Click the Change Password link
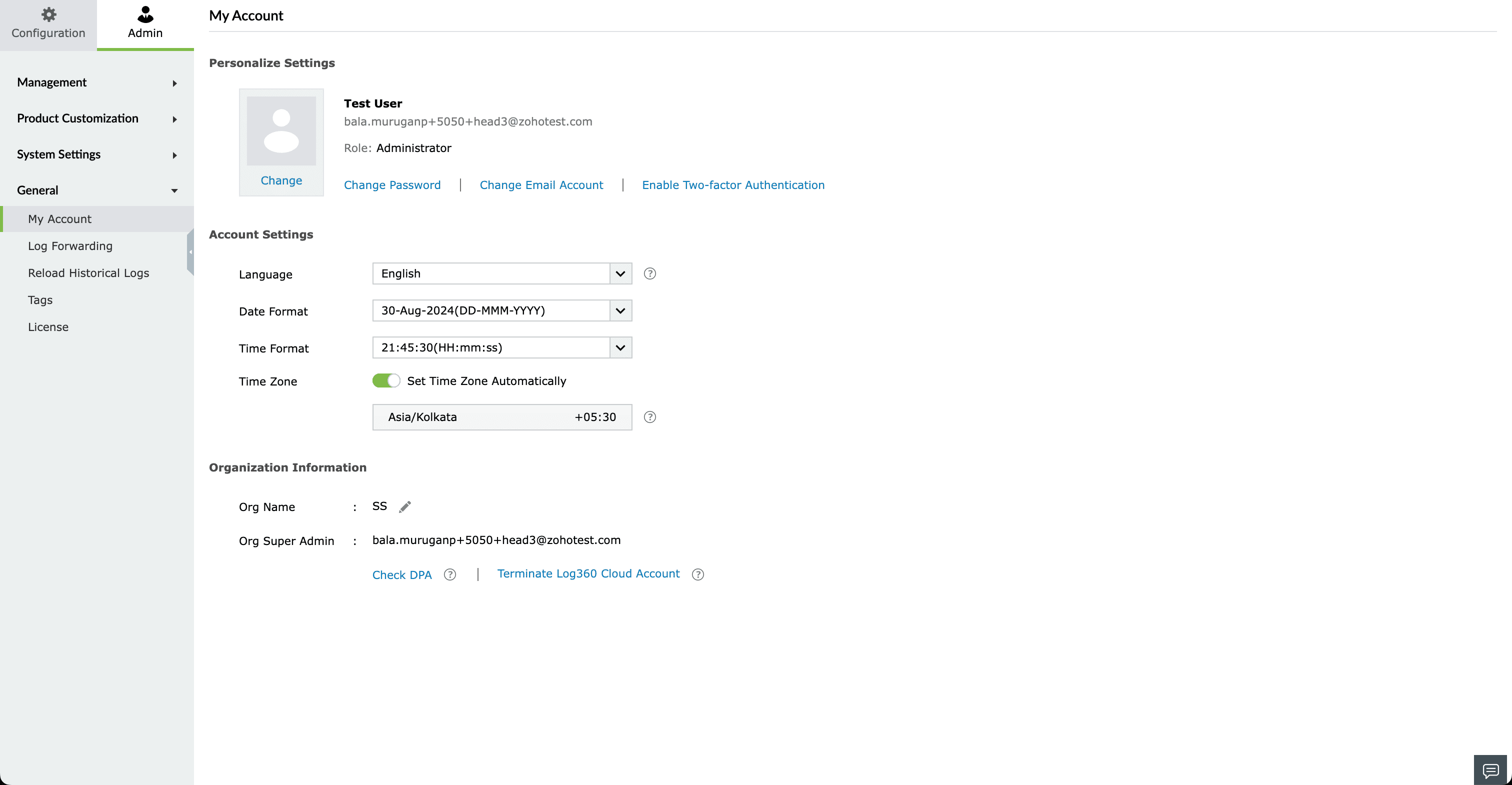Image resolution: width=1512 pixels, height=785 pixels. tap(392, 184)
